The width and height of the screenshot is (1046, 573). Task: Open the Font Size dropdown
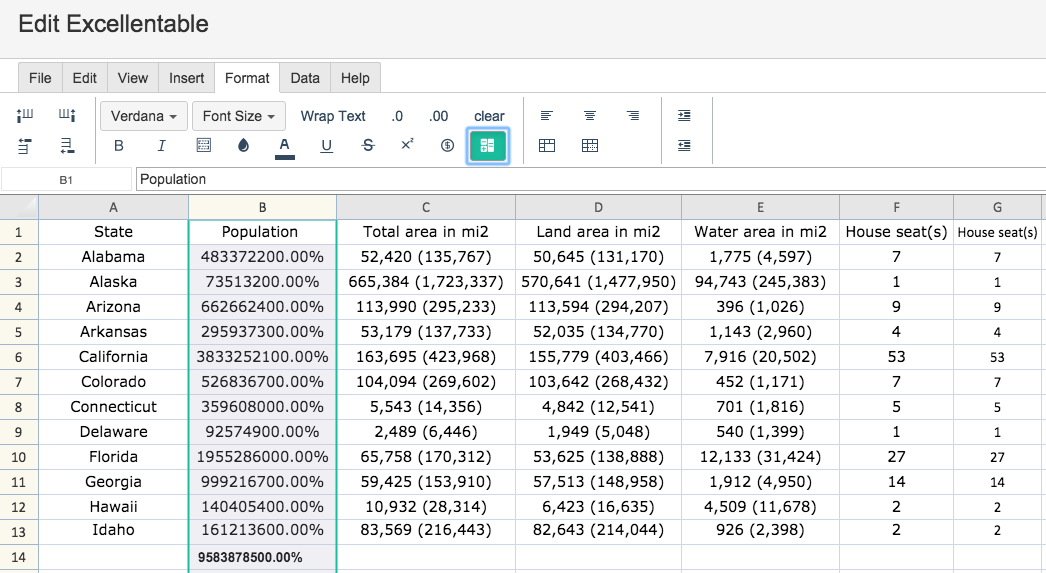(x=239, y=116)
